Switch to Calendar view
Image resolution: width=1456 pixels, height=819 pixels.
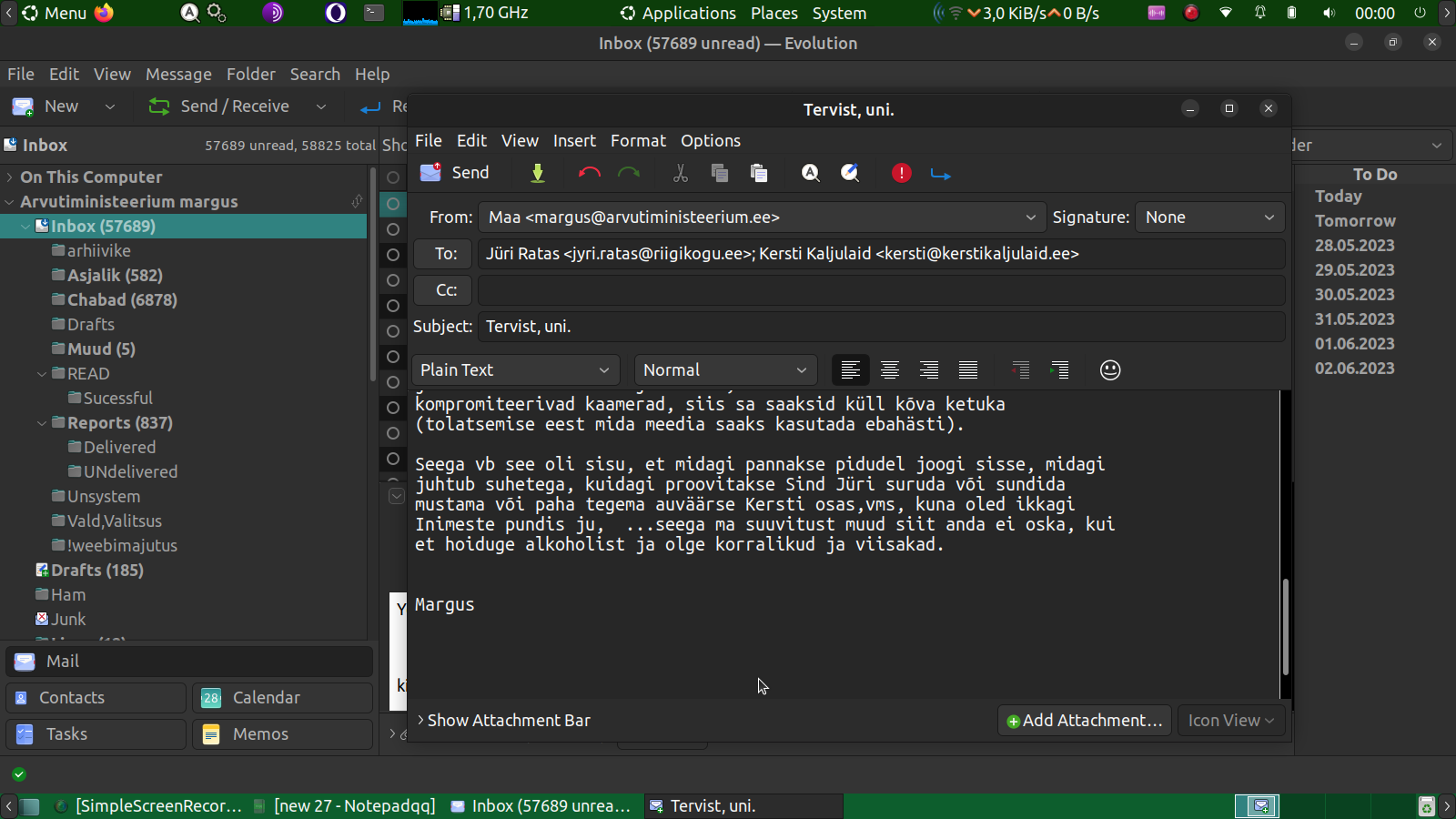(x=283, y=698)
